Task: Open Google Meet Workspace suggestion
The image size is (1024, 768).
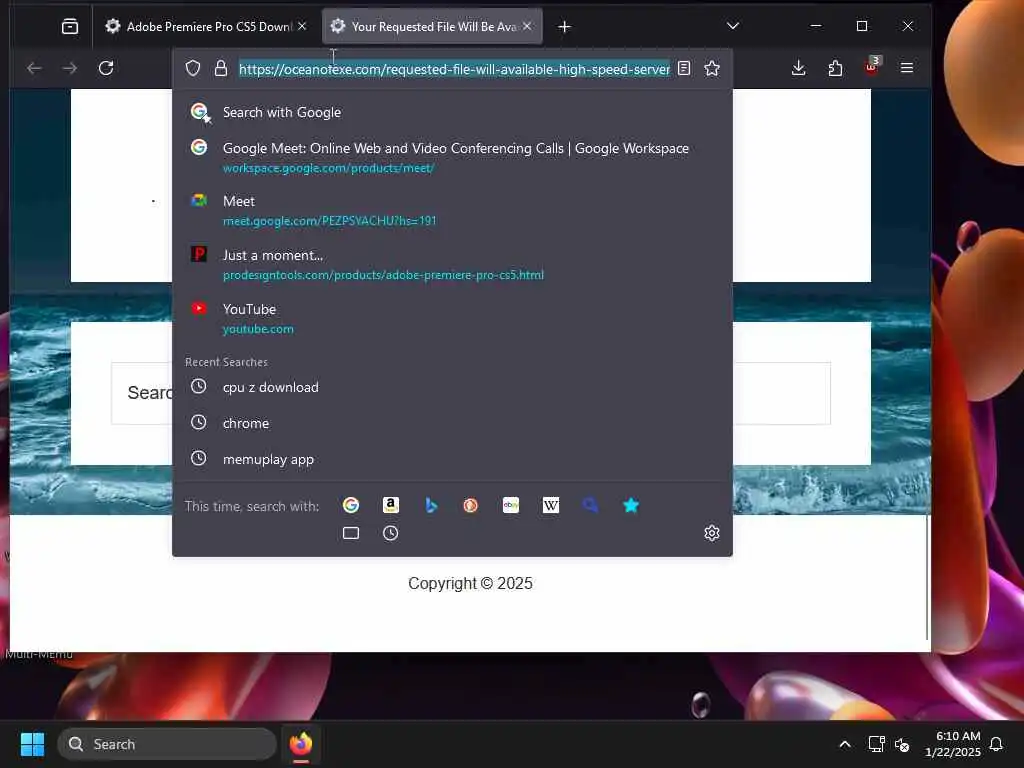Action: 452,157
